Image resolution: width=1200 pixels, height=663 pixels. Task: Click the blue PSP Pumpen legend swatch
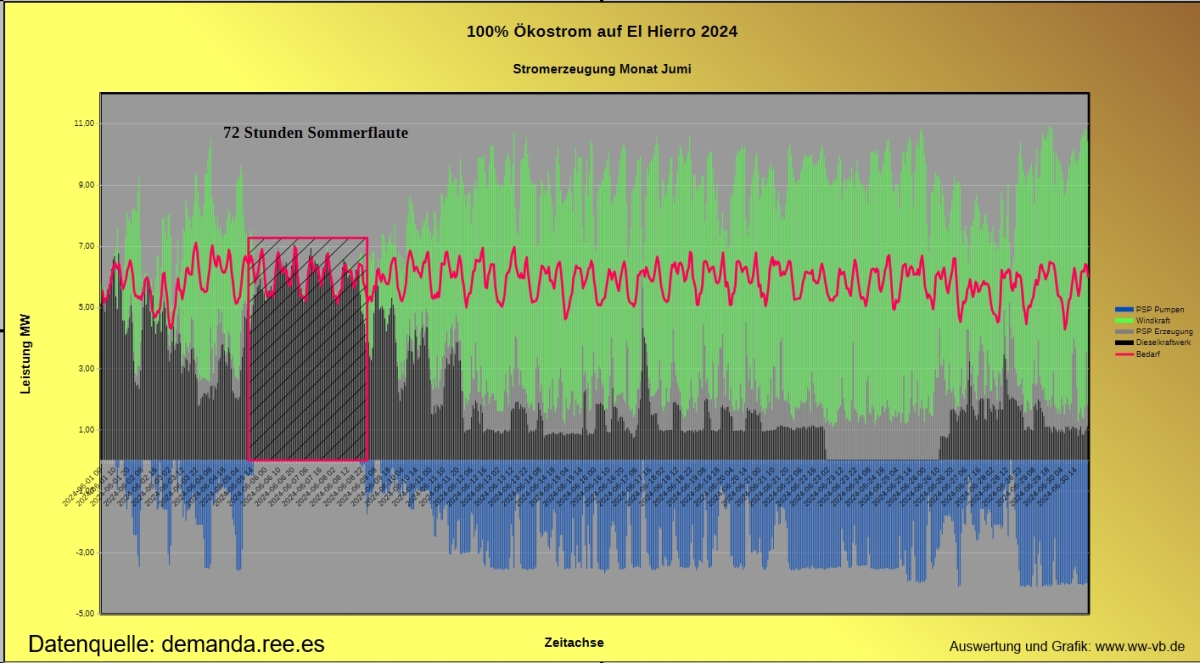pyautogui.click(x=1124, y=310)
